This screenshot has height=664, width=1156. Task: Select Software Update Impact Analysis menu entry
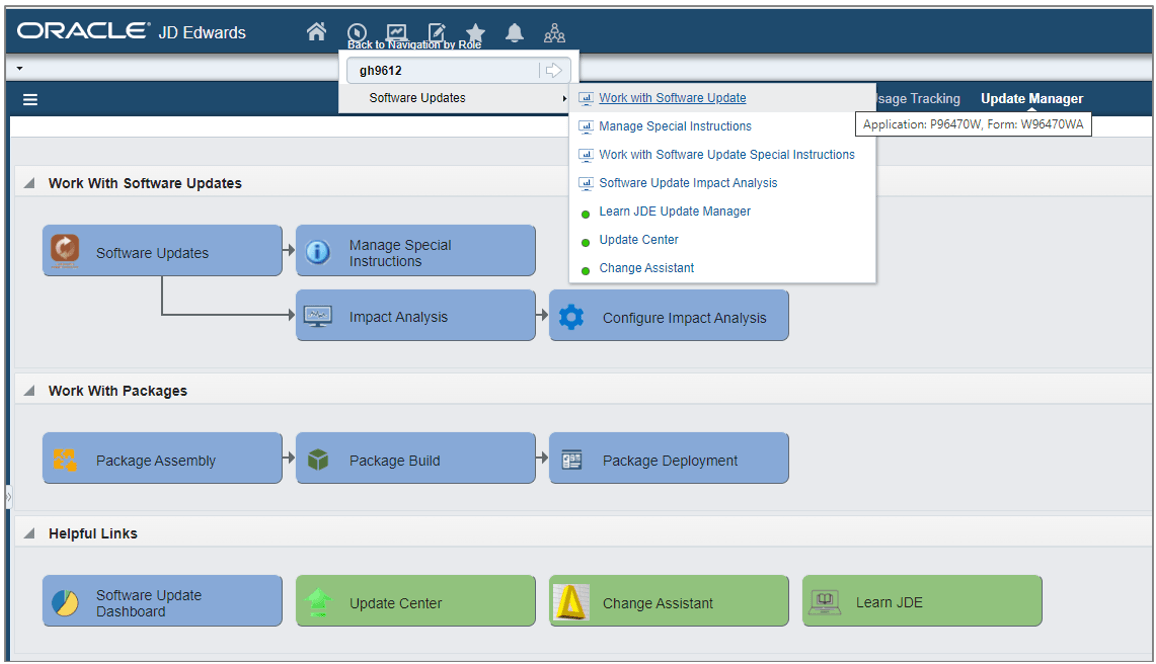(x=688, y=183)
